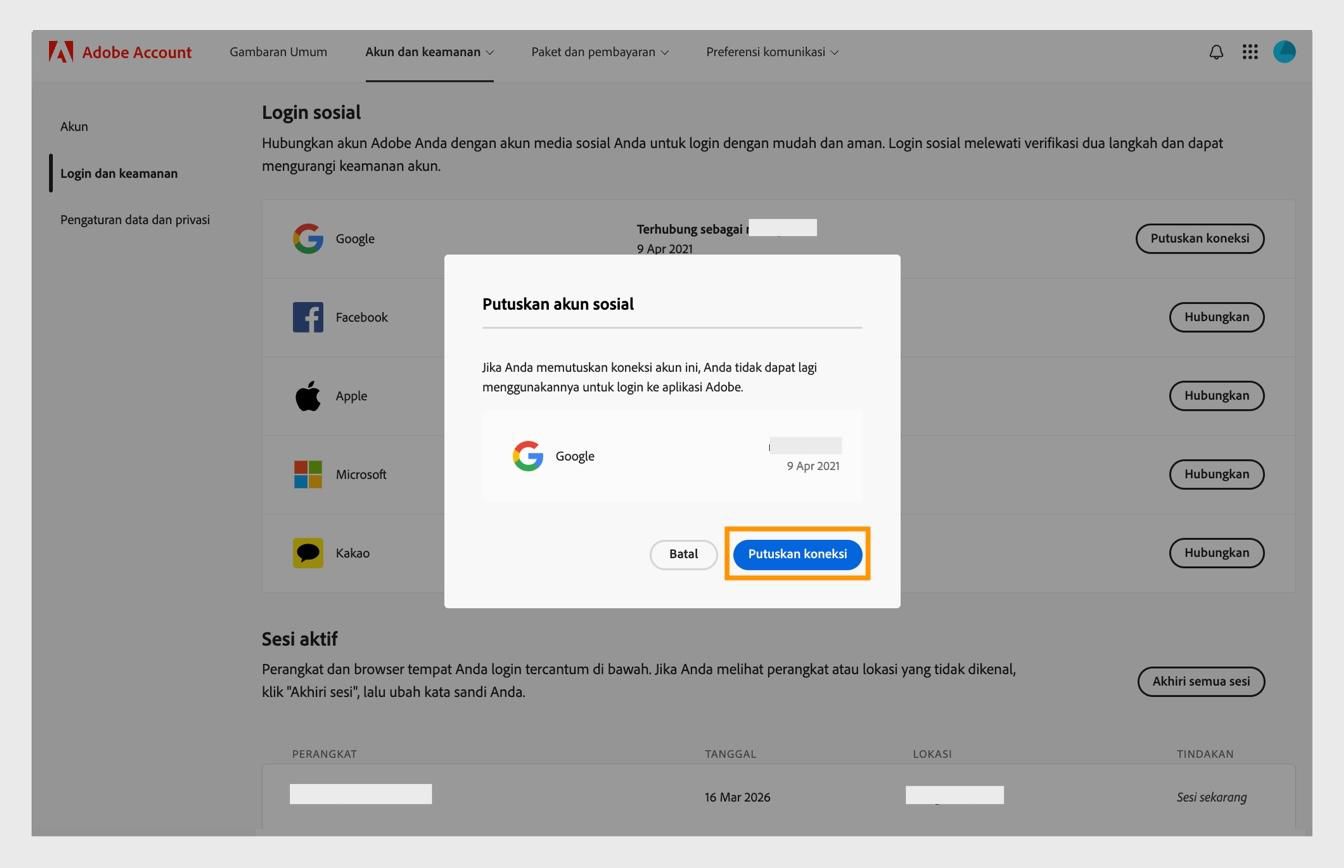Click the Adobe Account logo

point(120,51)
